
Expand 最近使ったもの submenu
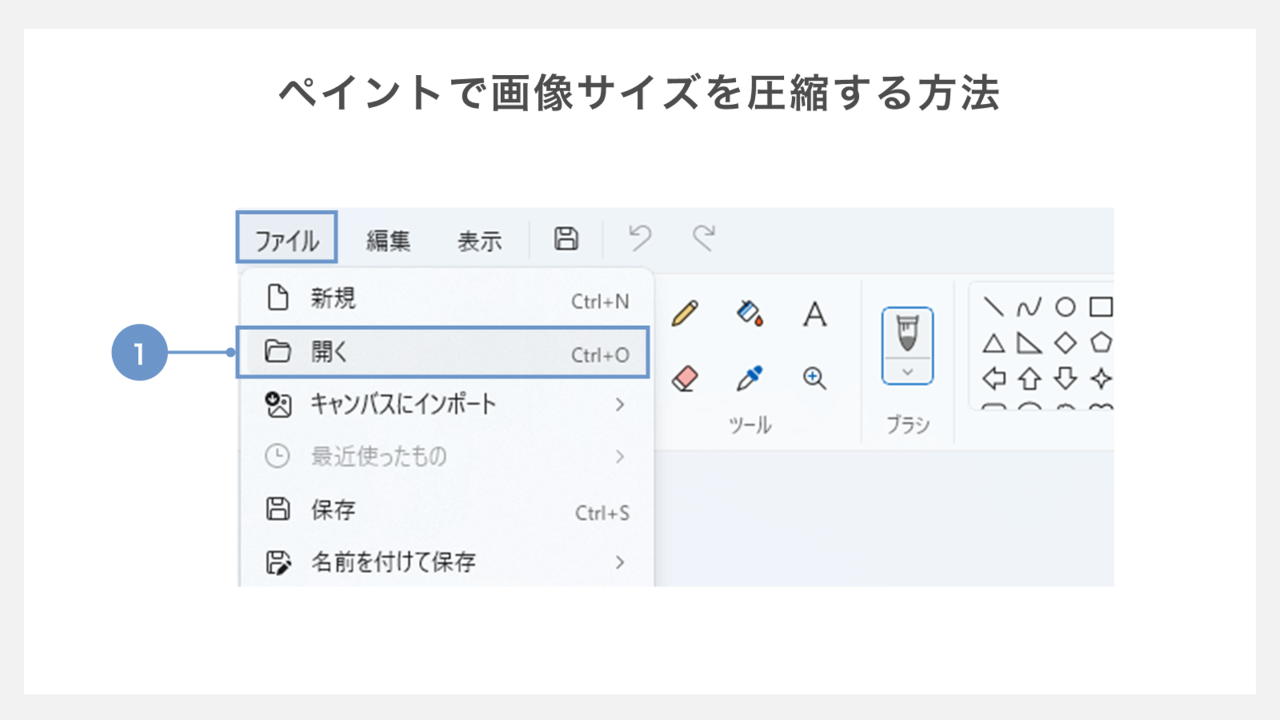click(x=446, y=457)
